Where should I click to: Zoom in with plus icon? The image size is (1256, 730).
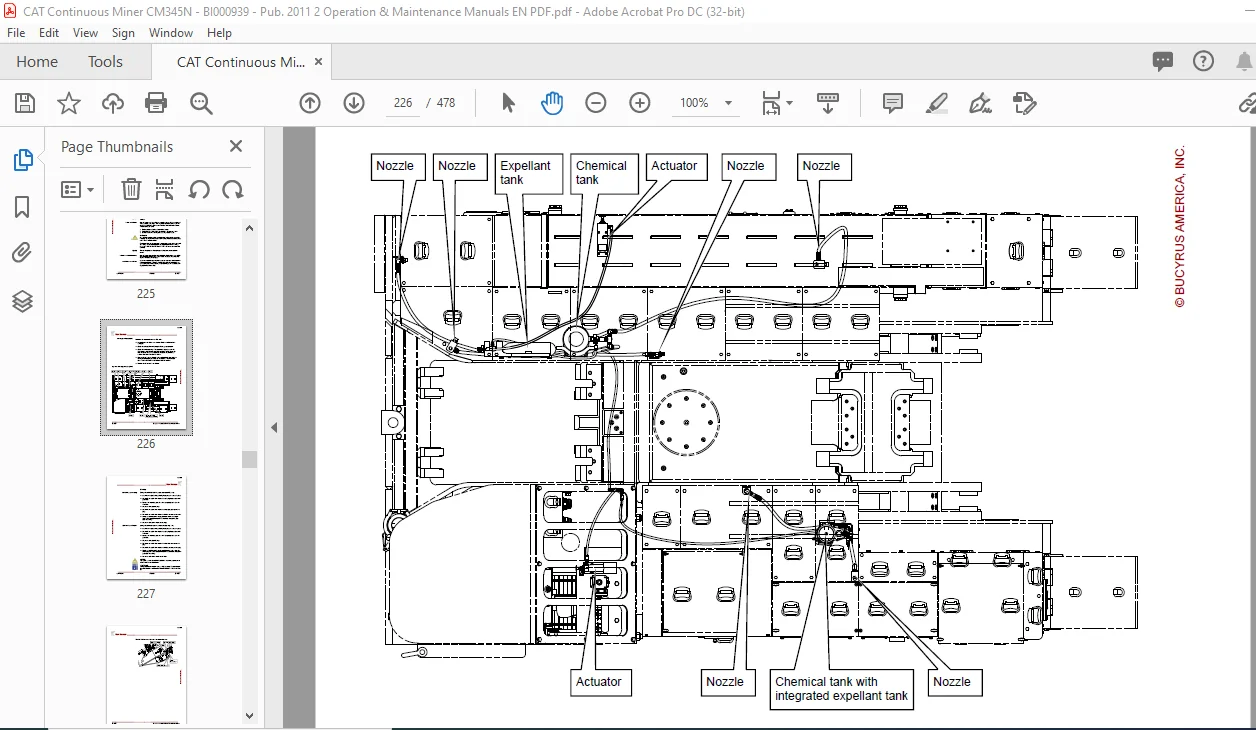(x=640, y=103)
